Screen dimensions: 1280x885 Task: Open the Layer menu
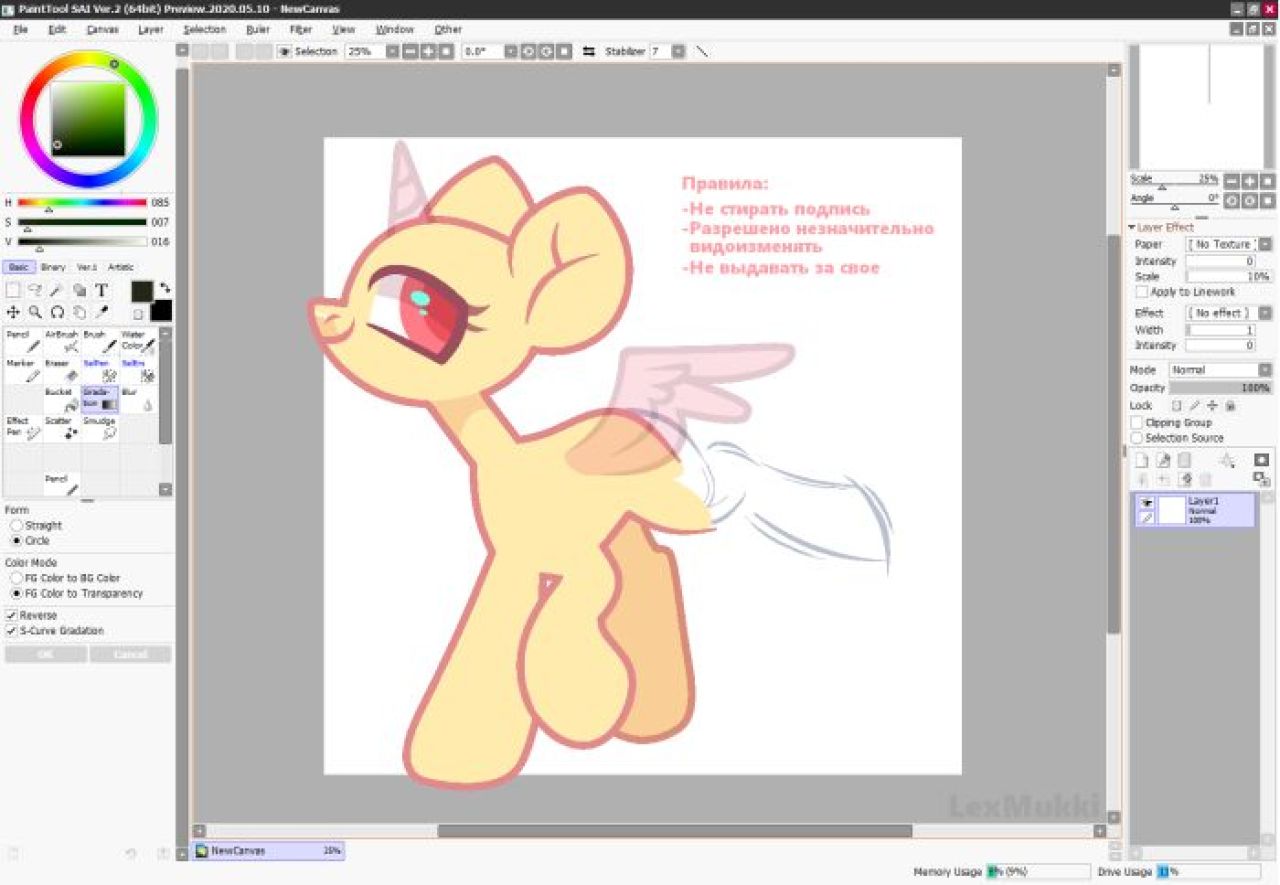[x=151, y=30]
